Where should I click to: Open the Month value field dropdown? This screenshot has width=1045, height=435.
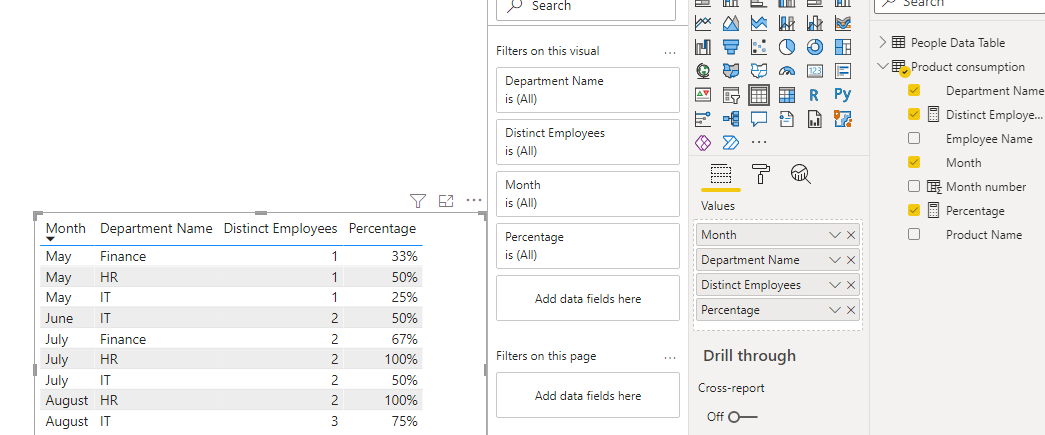[x=834, y=235]
